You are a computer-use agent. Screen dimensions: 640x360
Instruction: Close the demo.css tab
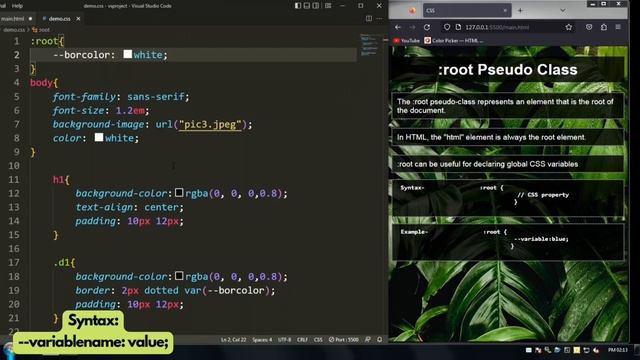click(78, 19)
